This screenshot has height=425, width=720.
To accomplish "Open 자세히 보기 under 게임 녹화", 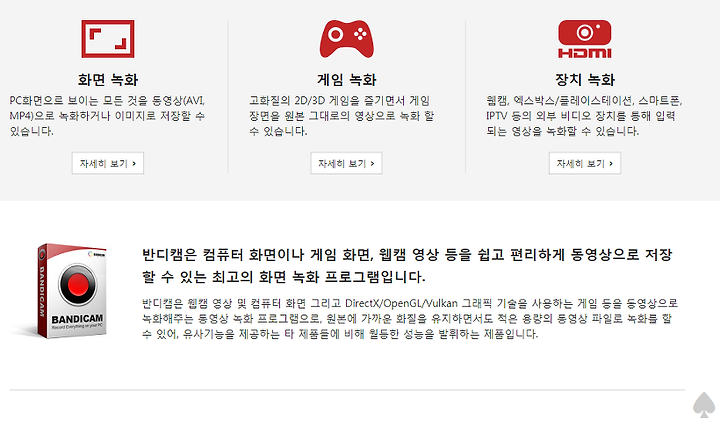I will pos(346,163).
